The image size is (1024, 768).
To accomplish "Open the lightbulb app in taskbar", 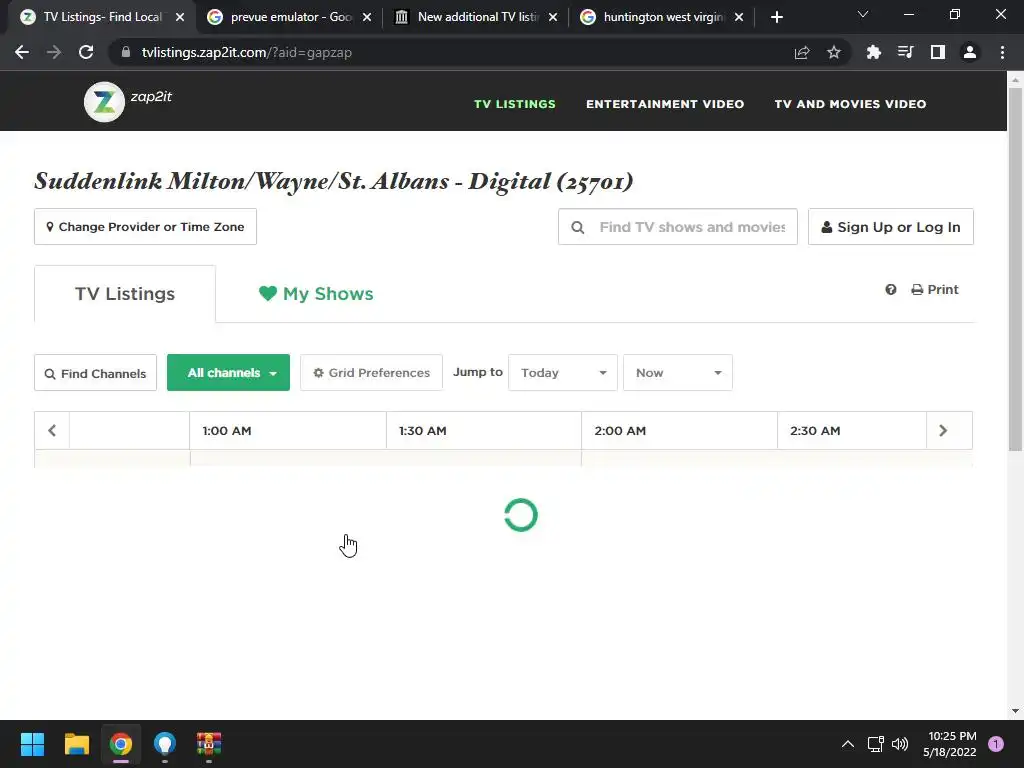I will coord(165,744).
